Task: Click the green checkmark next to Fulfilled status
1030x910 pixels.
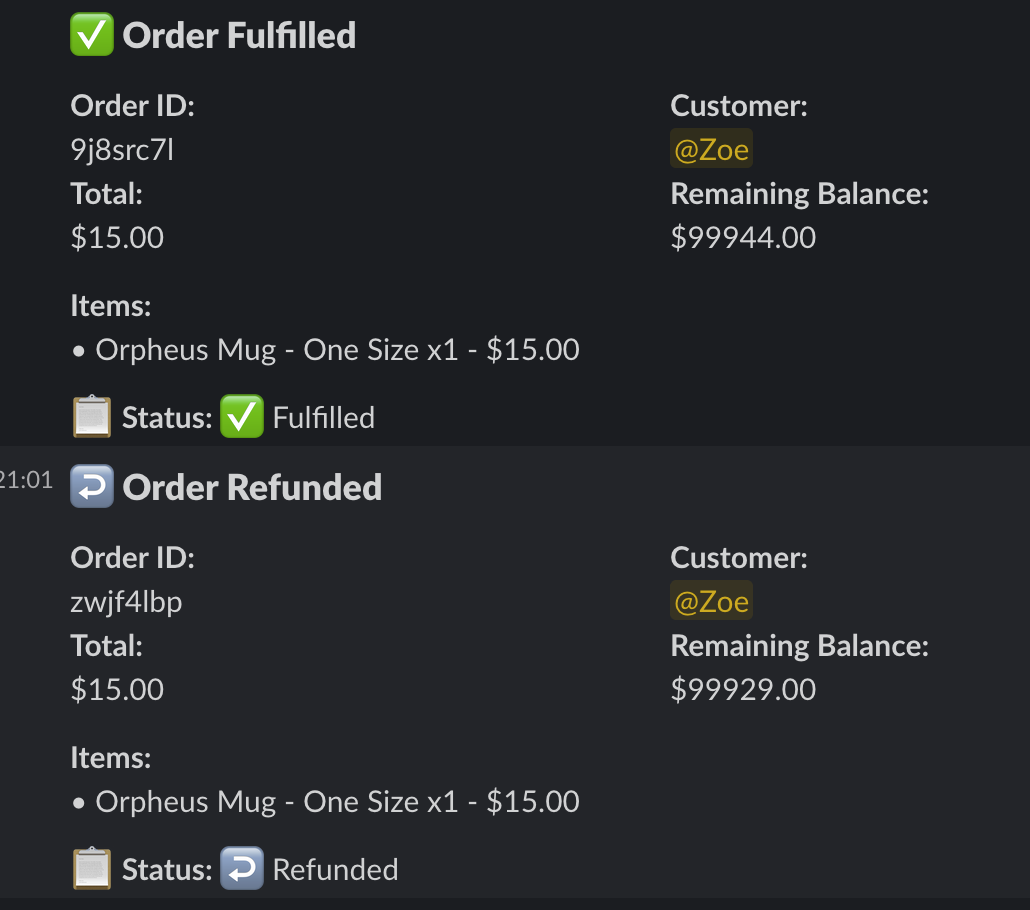Action: [241, 417]
